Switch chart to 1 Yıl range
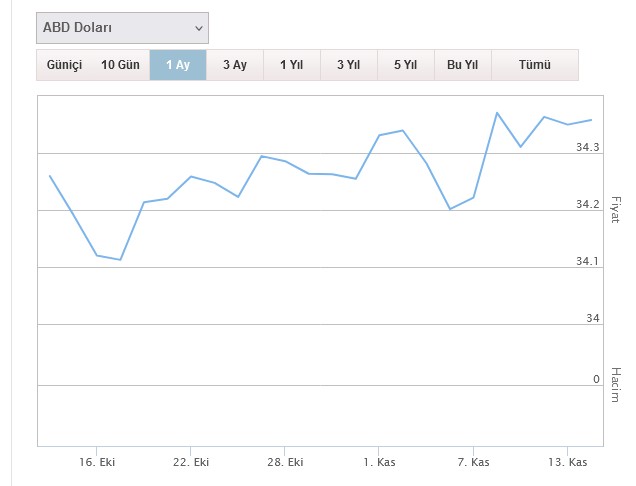The height and width of the screenshot is (486, 636). pyautogui.click(x=292, y=65)
